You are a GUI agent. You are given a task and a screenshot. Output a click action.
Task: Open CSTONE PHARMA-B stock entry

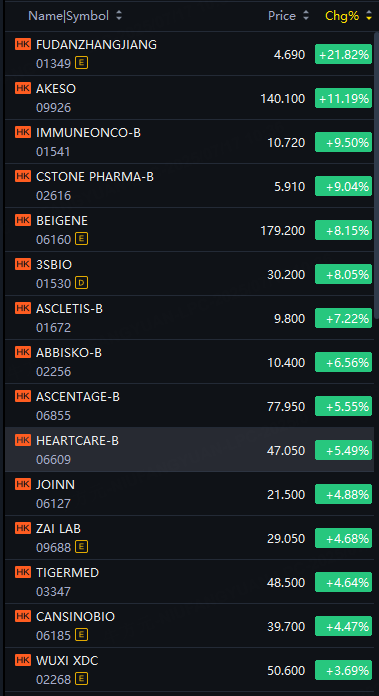[189, 186]
